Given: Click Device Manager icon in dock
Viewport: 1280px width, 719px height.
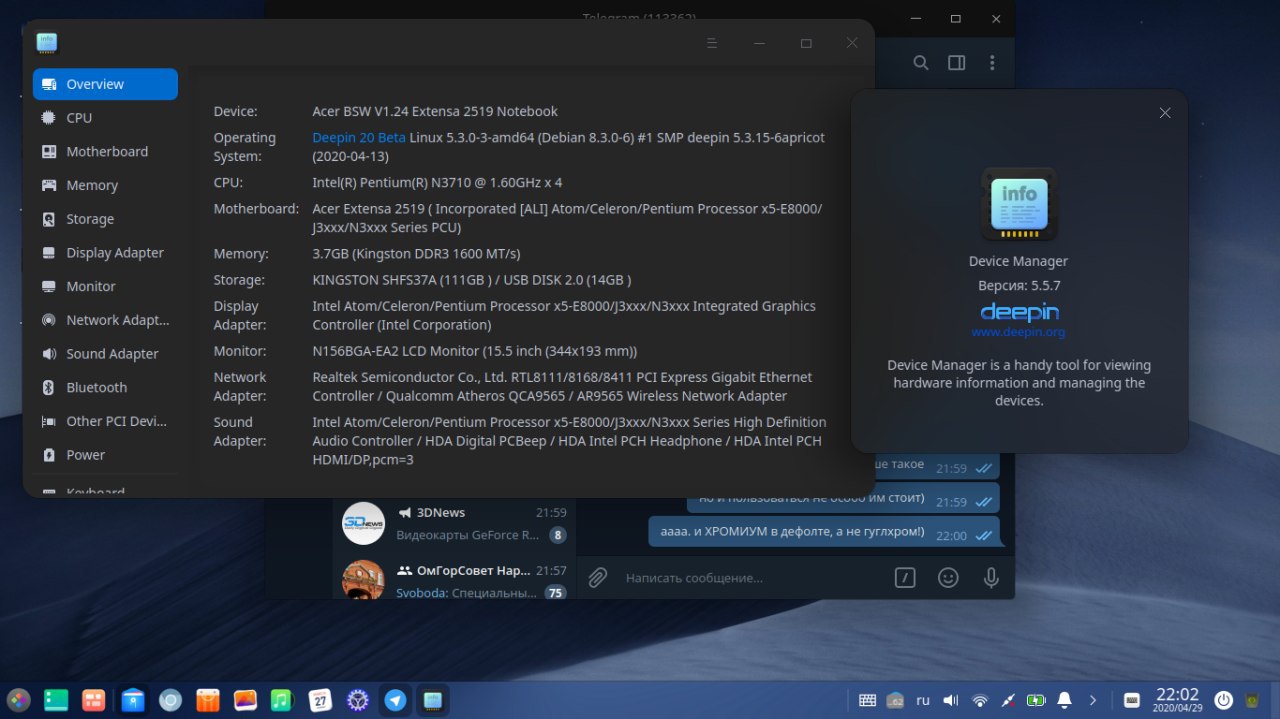Looking at the screenshot, I should [x=433, y=700].
